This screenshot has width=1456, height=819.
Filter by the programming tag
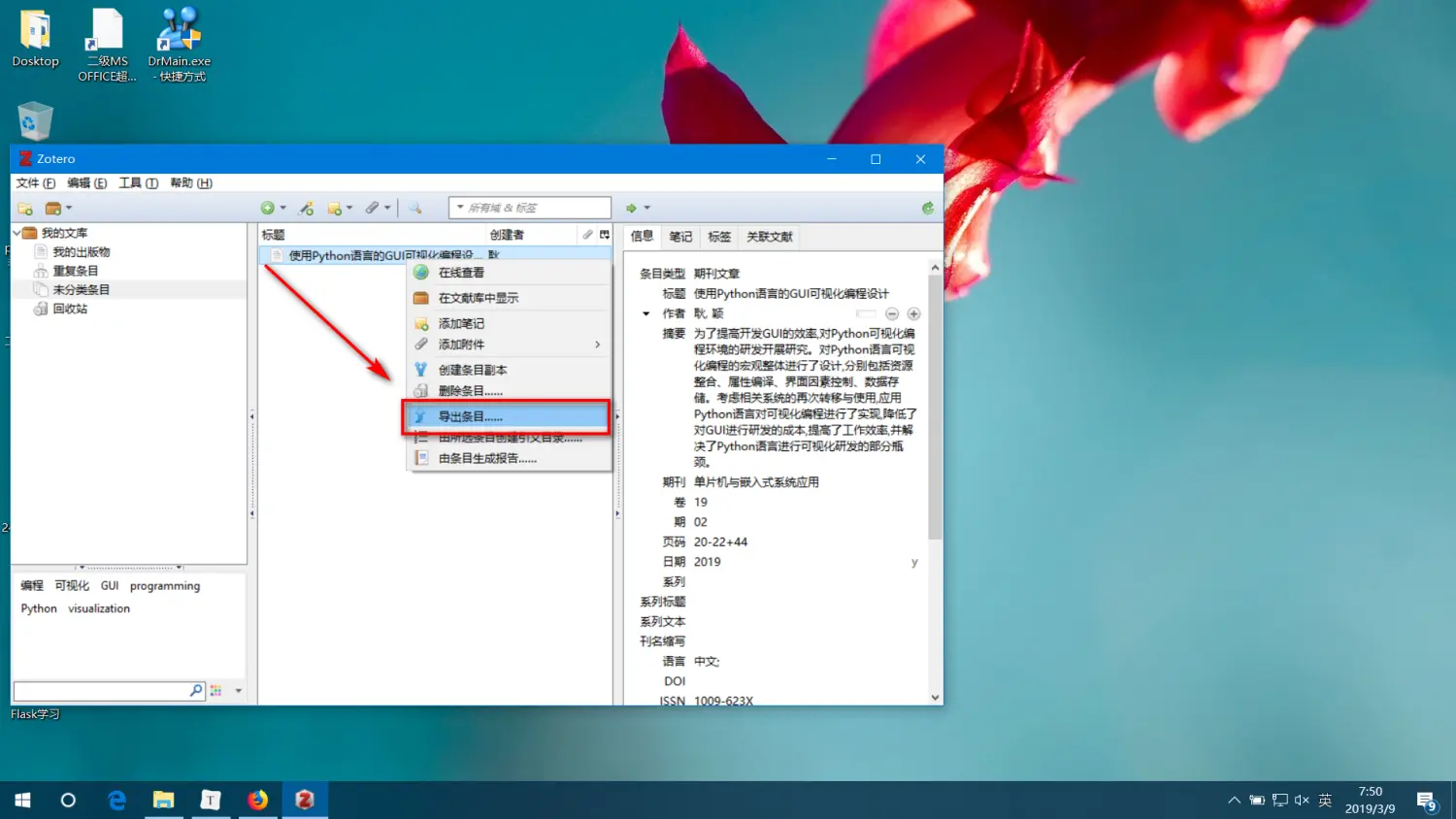coord(165,586)
